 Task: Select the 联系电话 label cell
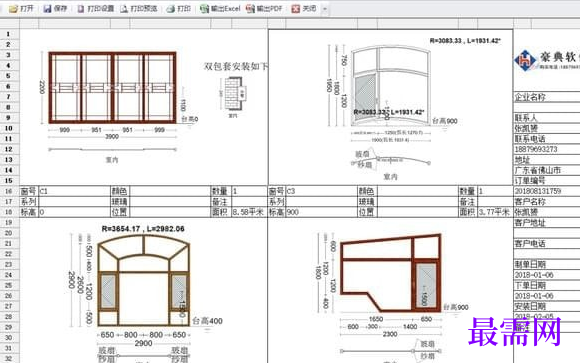click(x=547, y=139)
